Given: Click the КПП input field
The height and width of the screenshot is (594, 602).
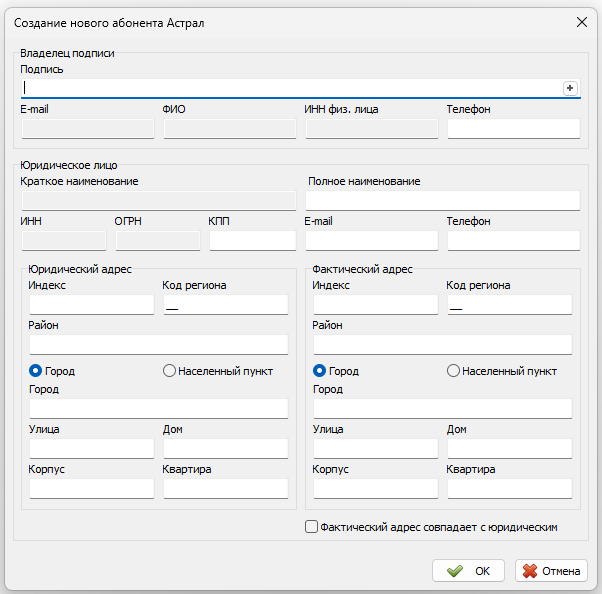Looking at the screenshot, I should 252,240.
